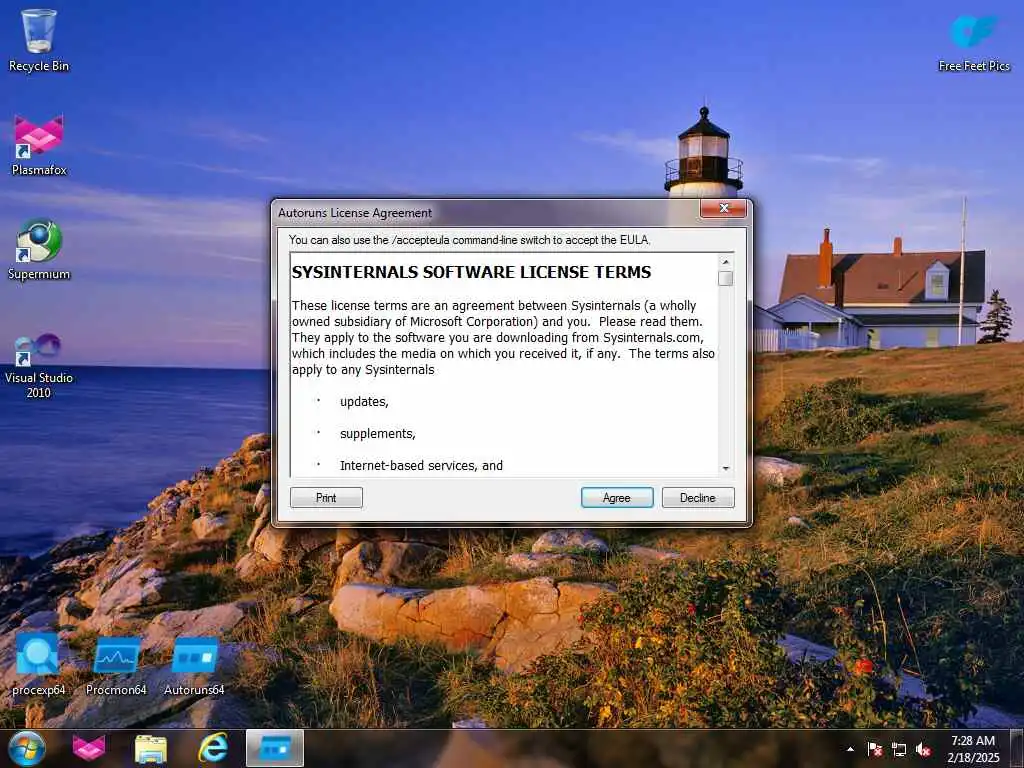This screenshot has width=1024, height=768.
Task: Select the procexp64 desktop icon
Action: tap(39, 665)
